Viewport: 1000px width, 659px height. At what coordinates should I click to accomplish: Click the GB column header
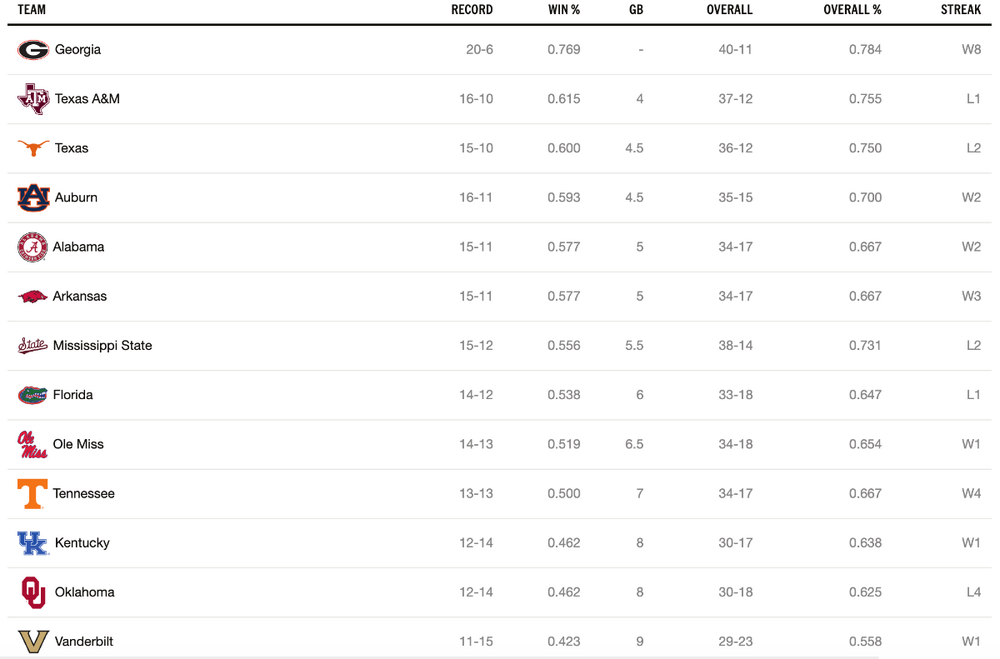point(636,10)
